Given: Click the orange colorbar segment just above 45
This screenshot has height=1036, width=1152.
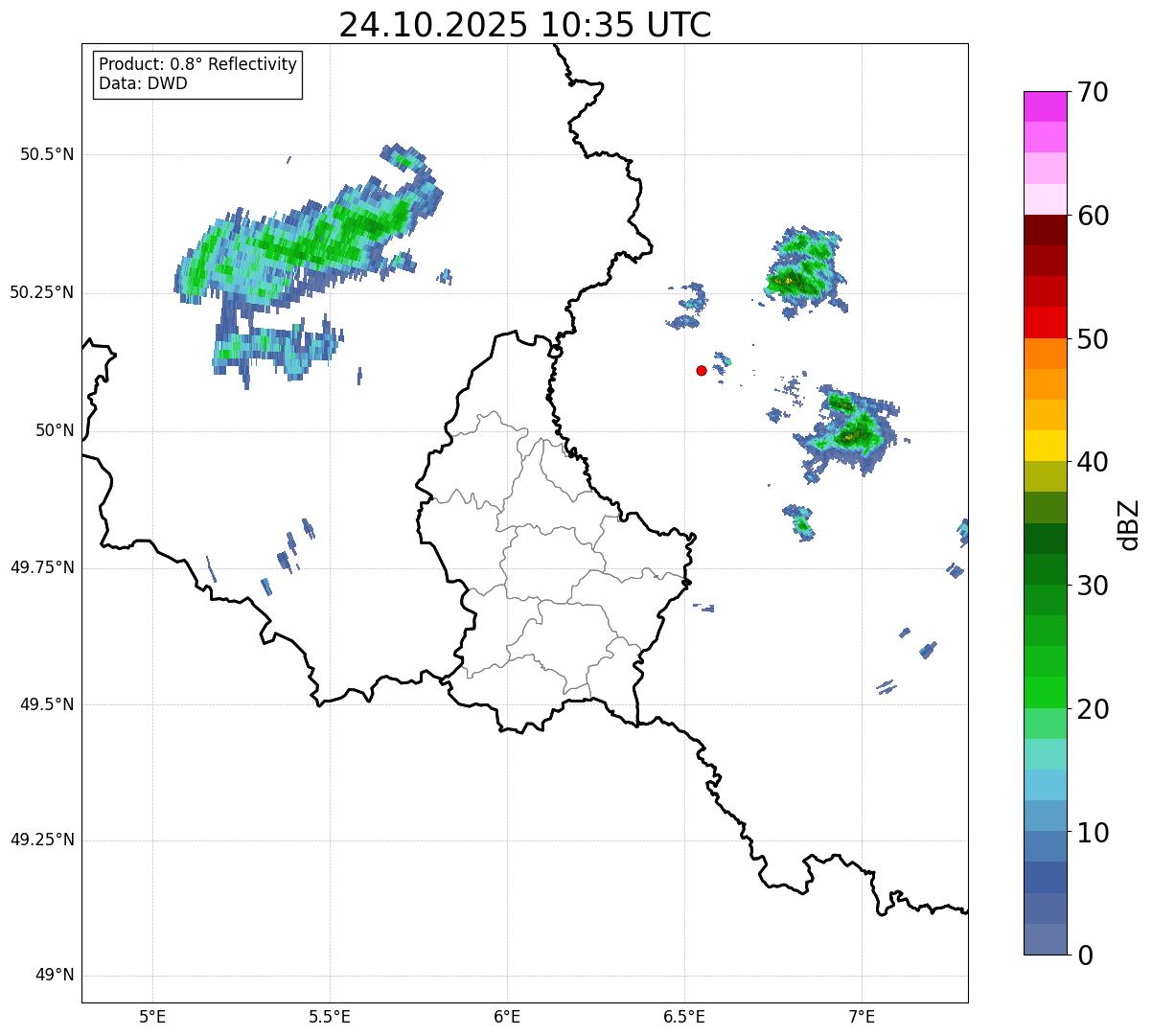Looking at the screenshot, I should (1046, 384).
